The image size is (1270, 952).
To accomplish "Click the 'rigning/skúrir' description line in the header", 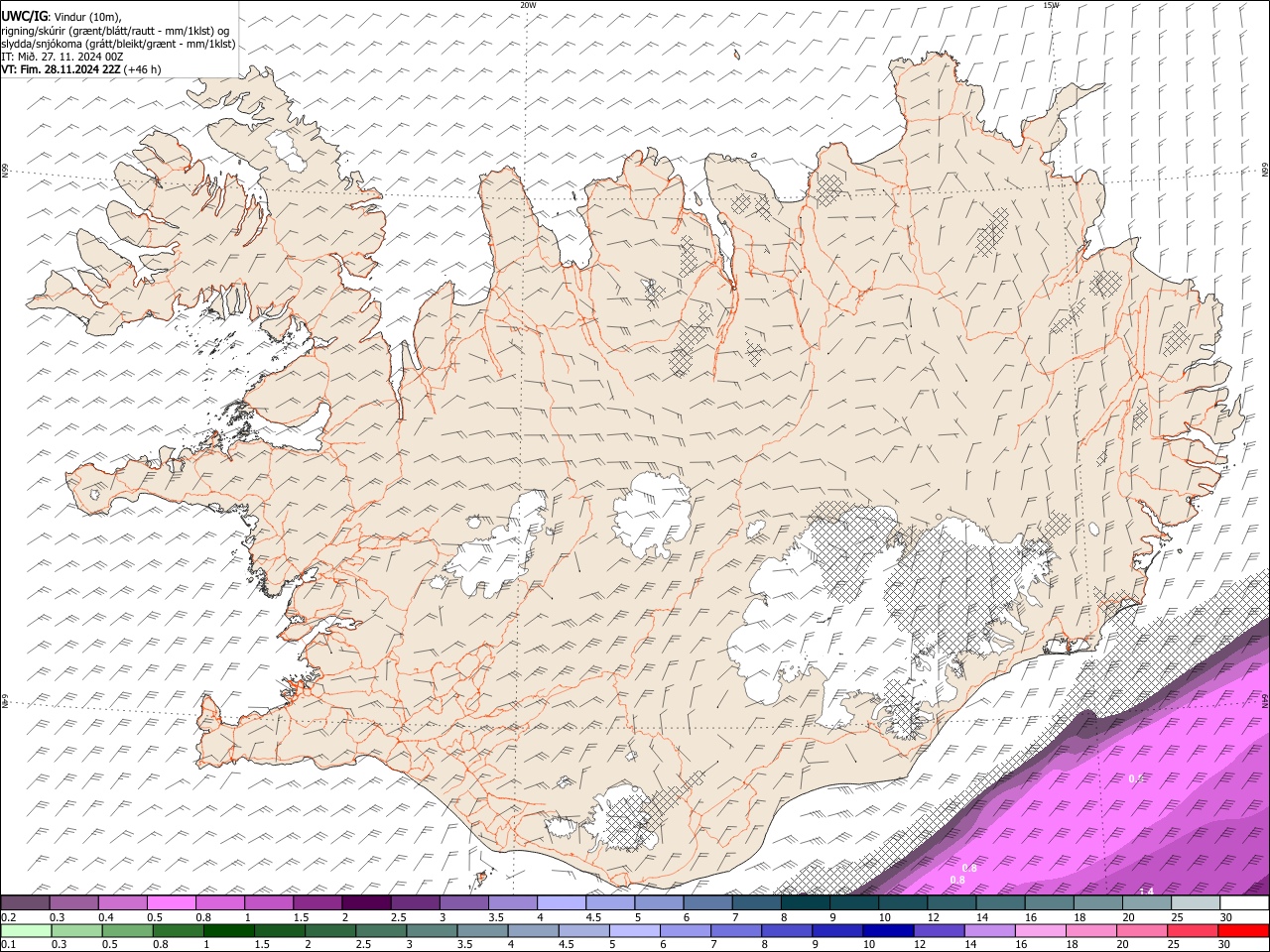I will (115, 31).
